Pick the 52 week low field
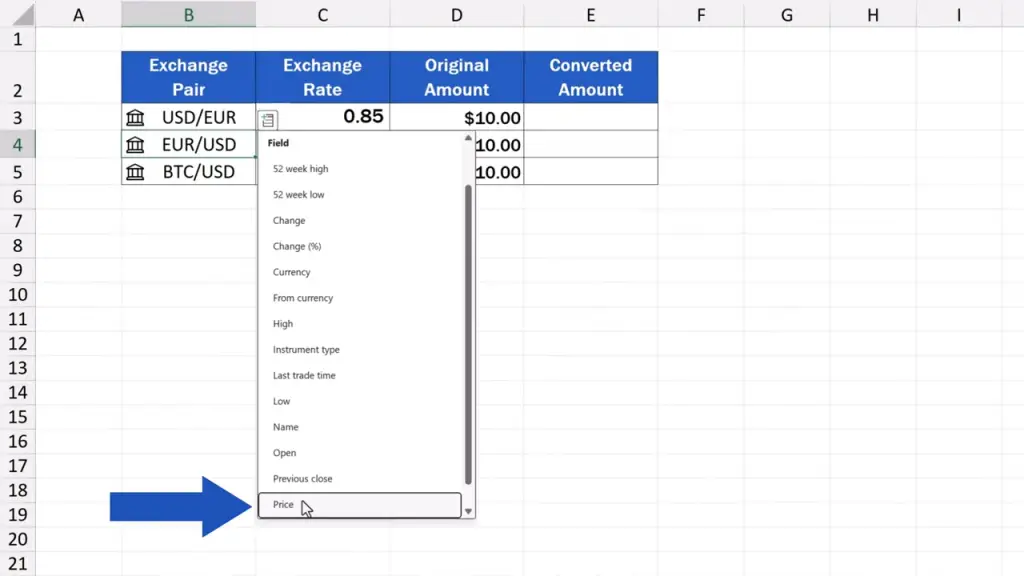 [298, 195]
